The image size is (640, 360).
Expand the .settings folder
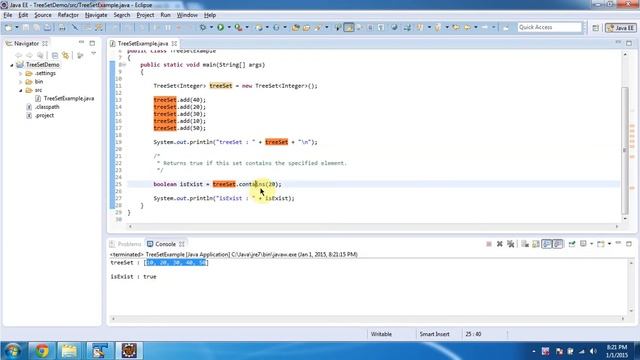pos(20,73)
